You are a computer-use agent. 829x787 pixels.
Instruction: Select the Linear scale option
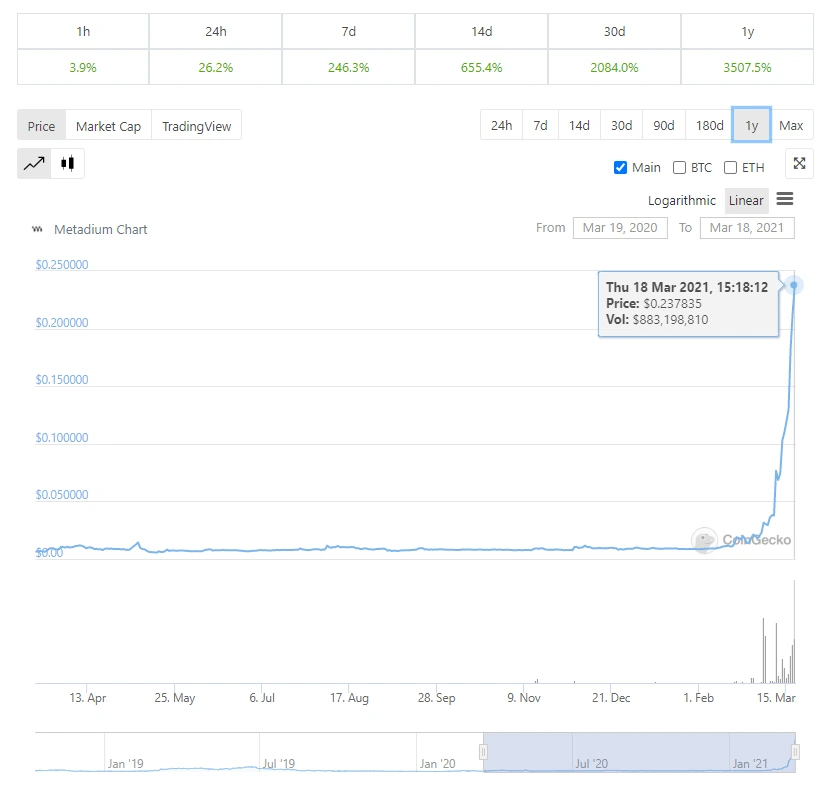(746, 201)
